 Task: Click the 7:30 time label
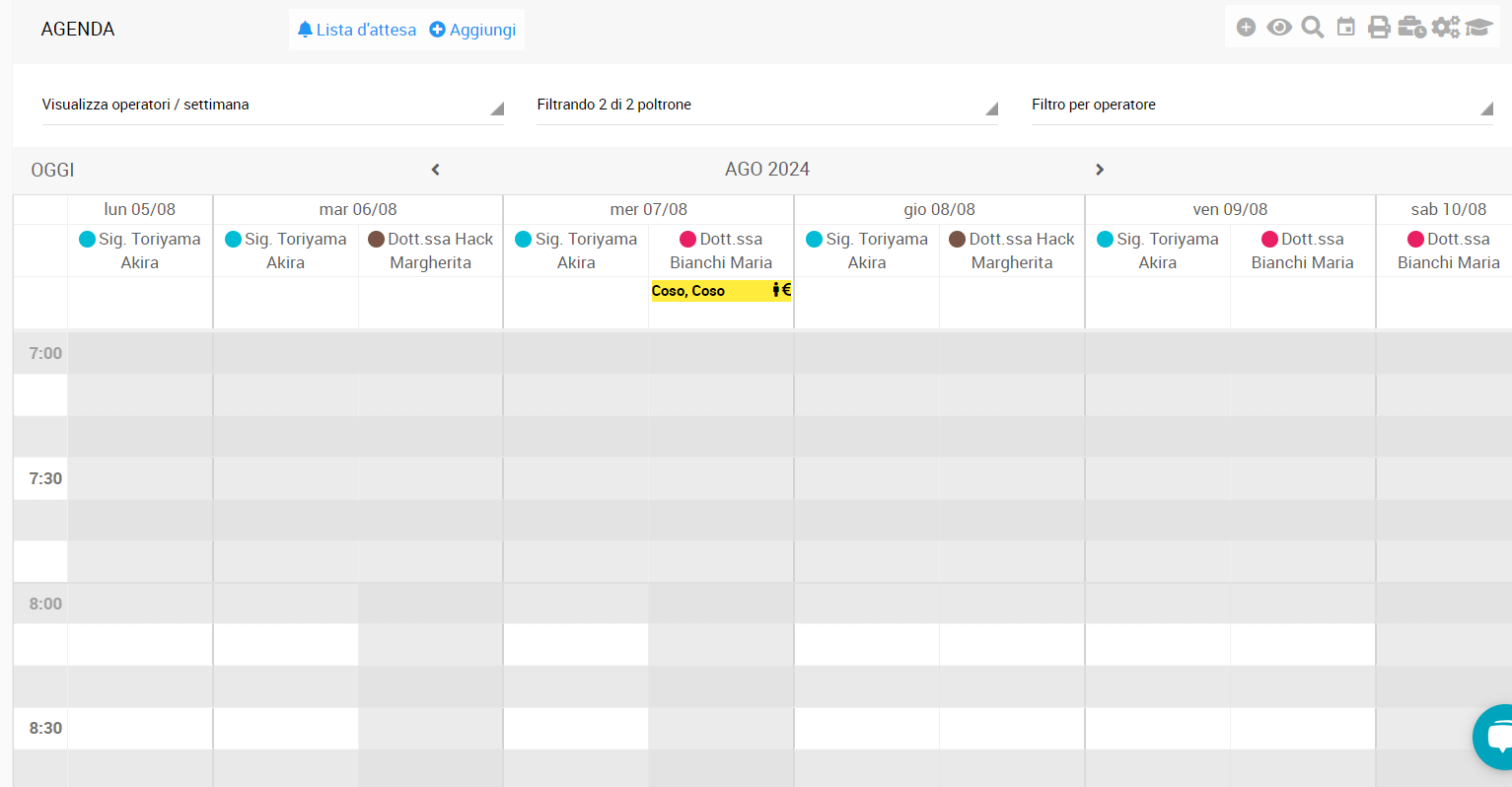[45, 478]
